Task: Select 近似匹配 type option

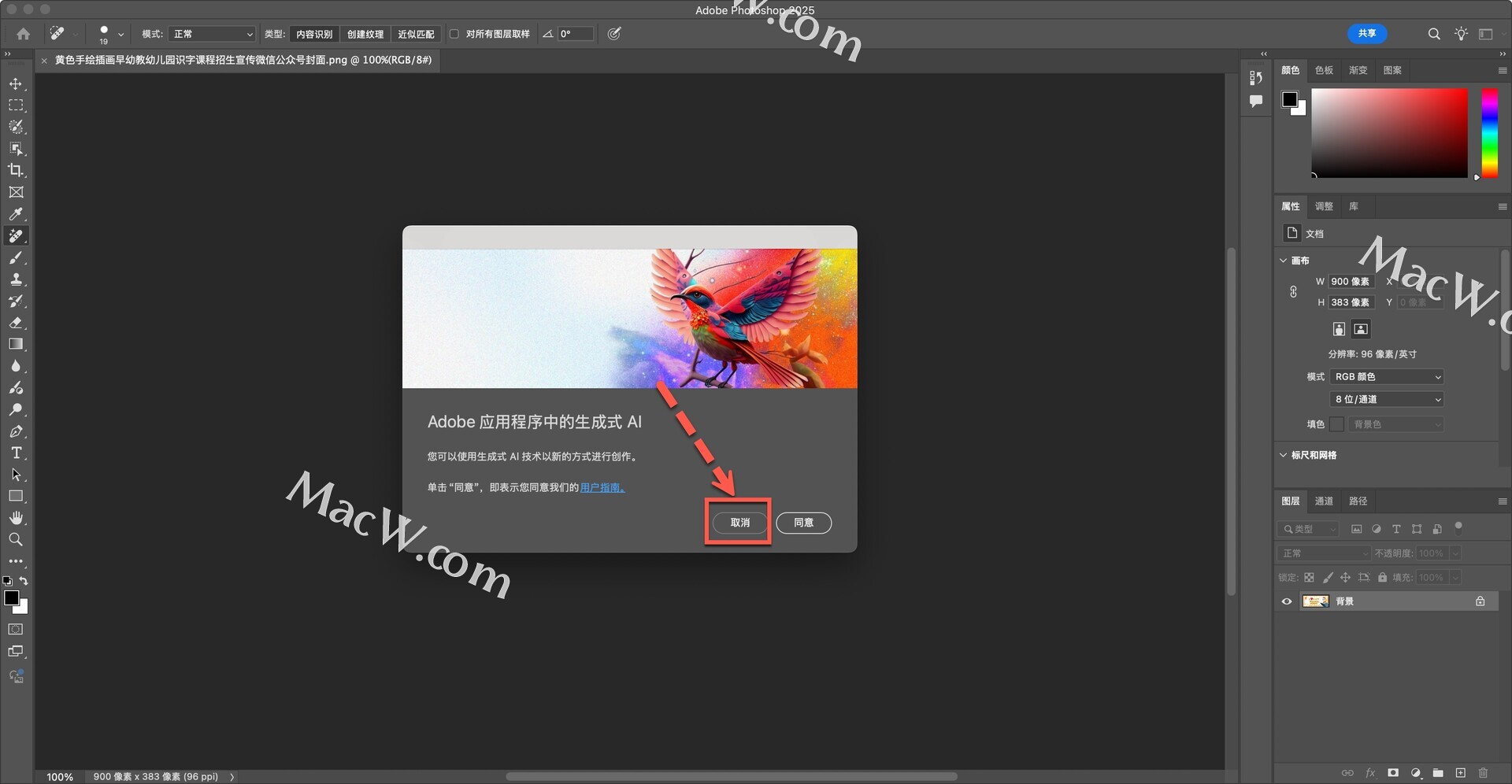Action: coord(416,34)
